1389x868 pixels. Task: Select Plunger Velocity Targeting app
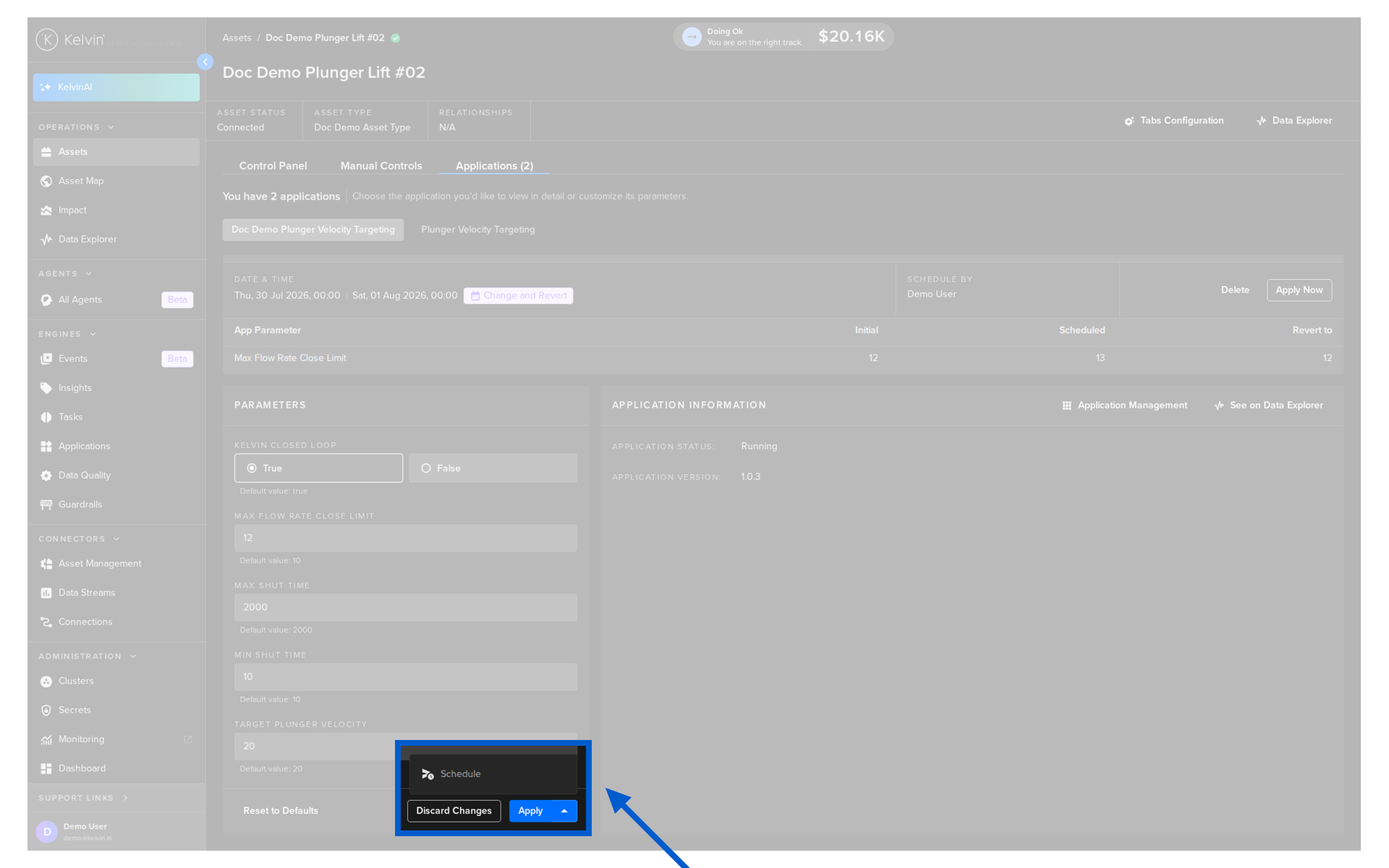[x=478, y=230]
